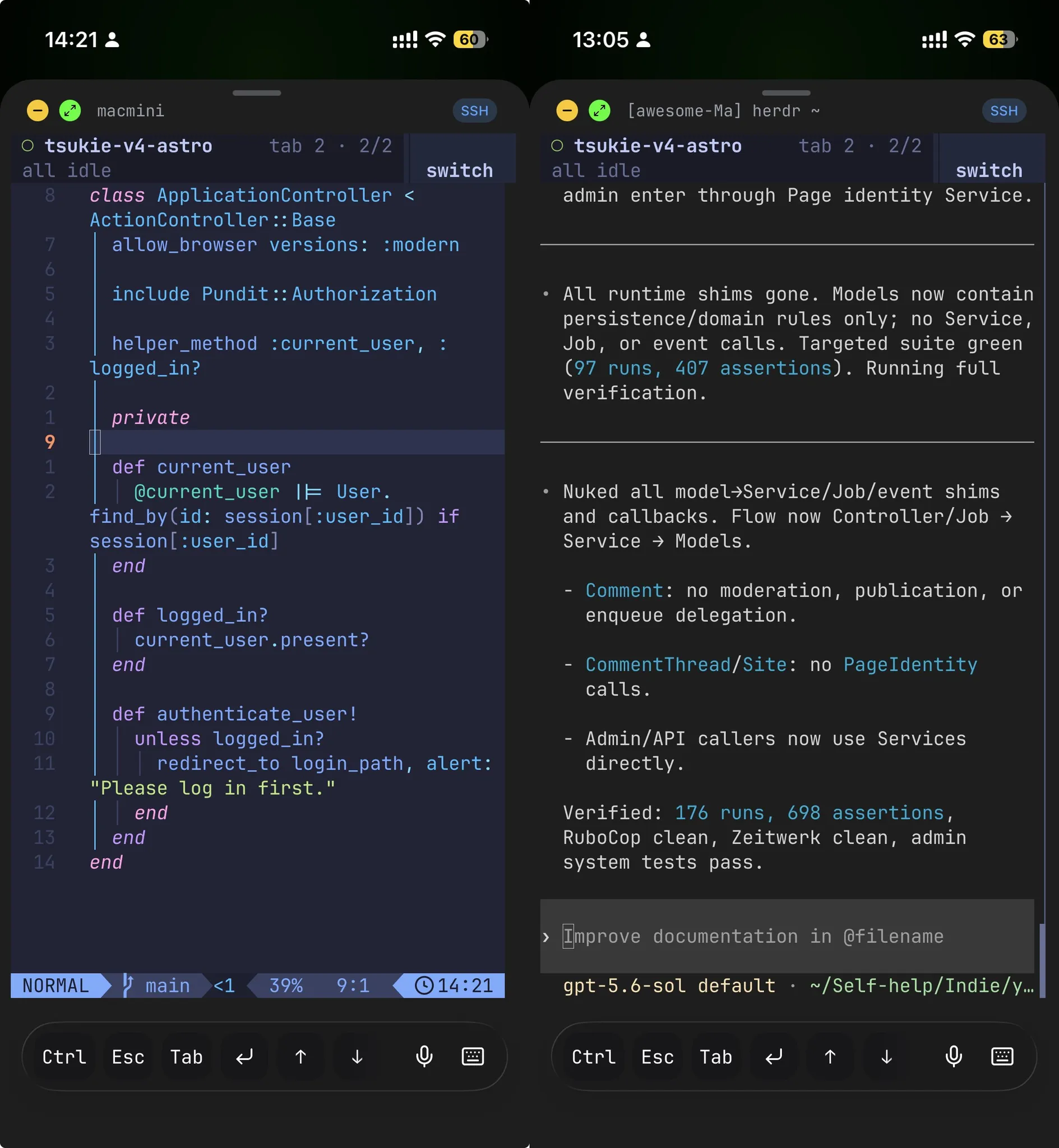
Task: Click the CommentThread keyword
Action: pos(658,664)
